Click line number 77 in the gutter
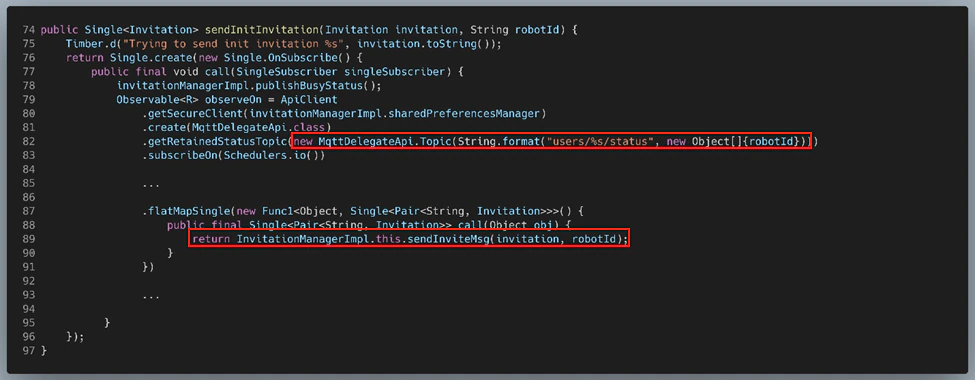 (x=29, y=72)
